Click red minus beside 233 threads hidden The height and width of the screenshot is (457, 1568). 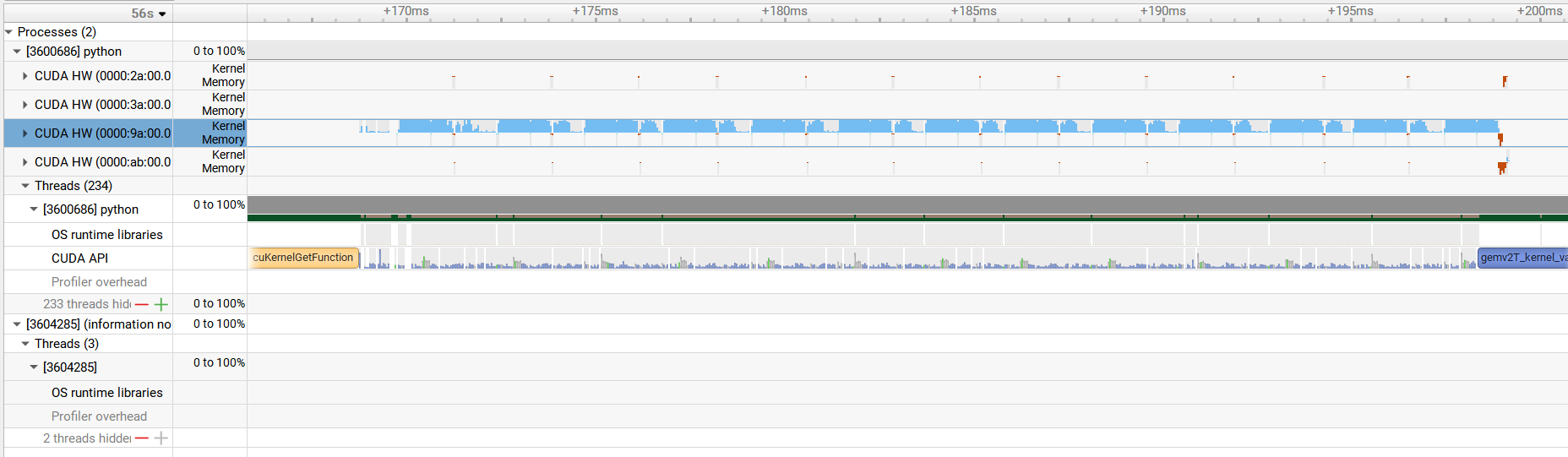[142, 304]
